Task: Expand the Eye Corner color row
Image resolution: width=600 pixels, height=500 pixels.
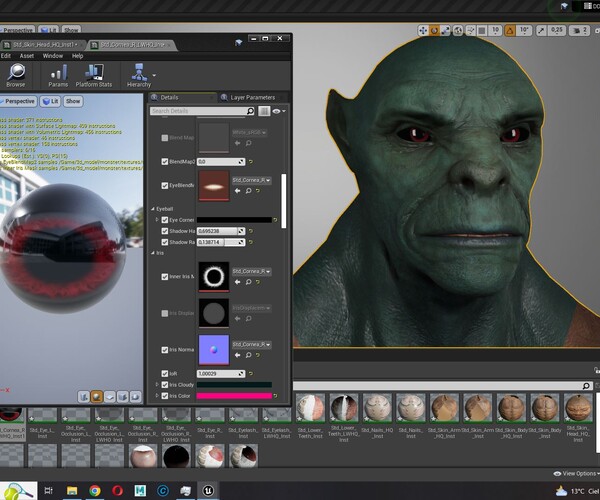Action: point(157,220)
